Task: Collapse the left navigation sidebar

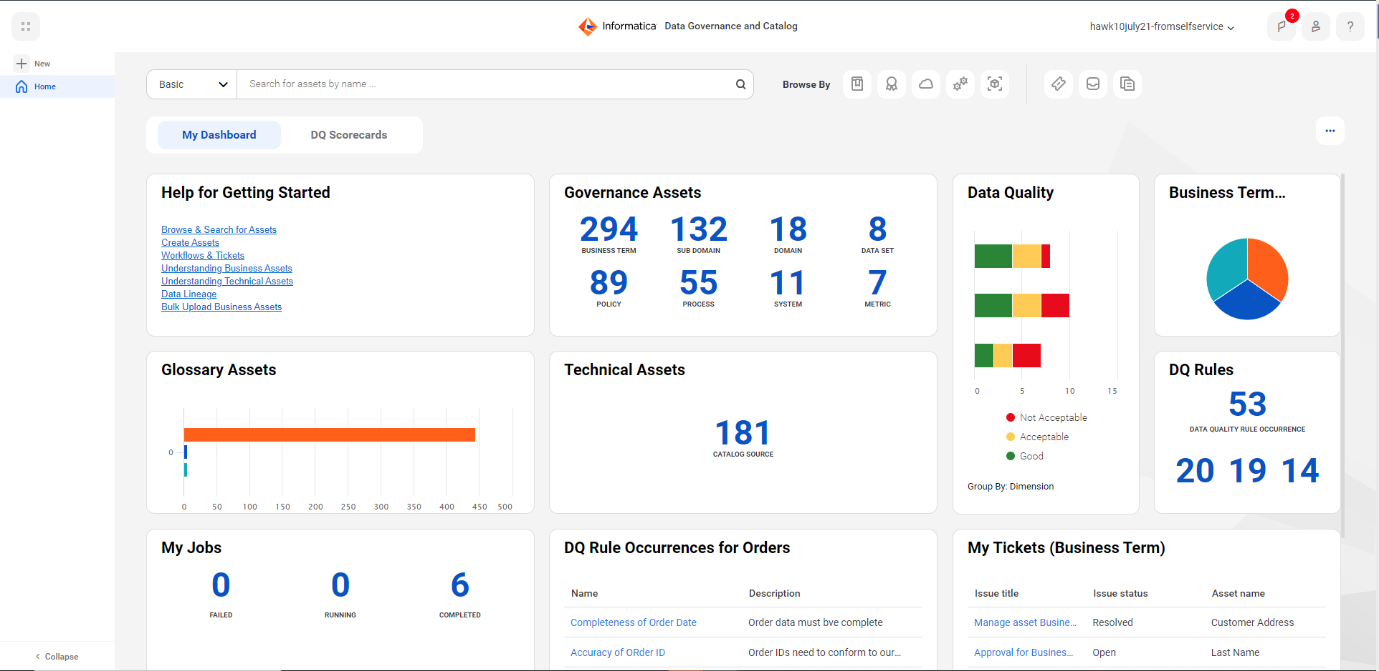Action: tap(56, 656)
